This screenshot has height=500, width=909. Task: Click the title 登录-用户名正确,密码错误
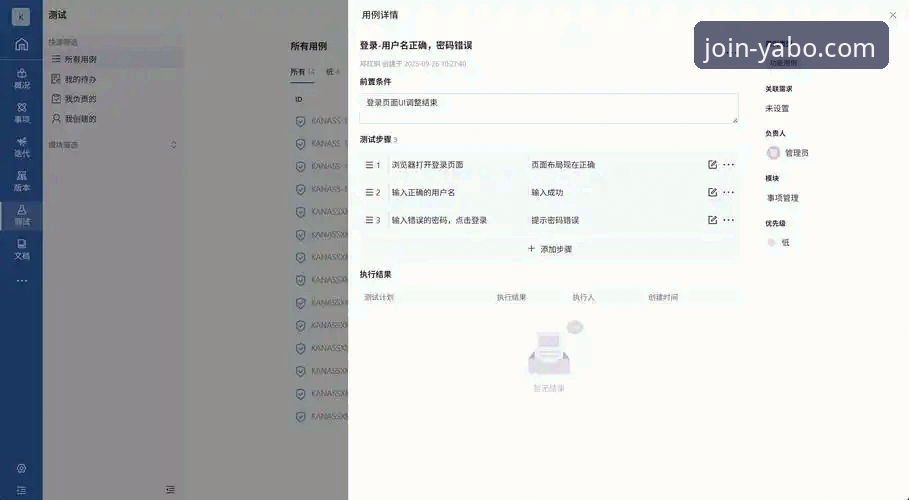(416, 45)
